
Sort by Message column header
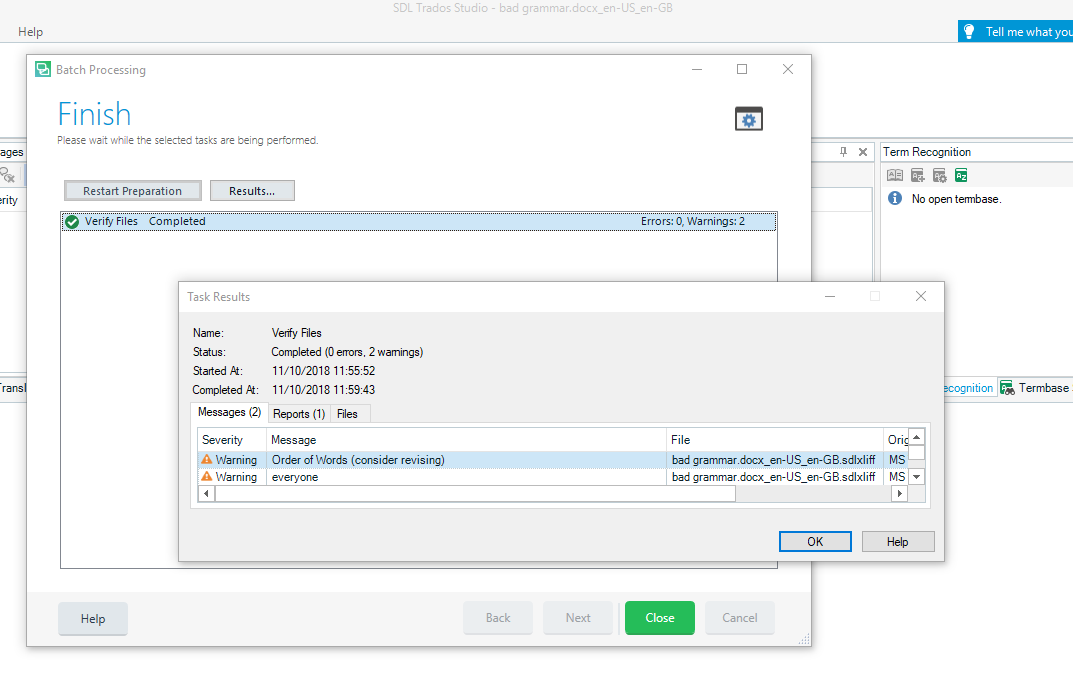[x=467, y=440]
